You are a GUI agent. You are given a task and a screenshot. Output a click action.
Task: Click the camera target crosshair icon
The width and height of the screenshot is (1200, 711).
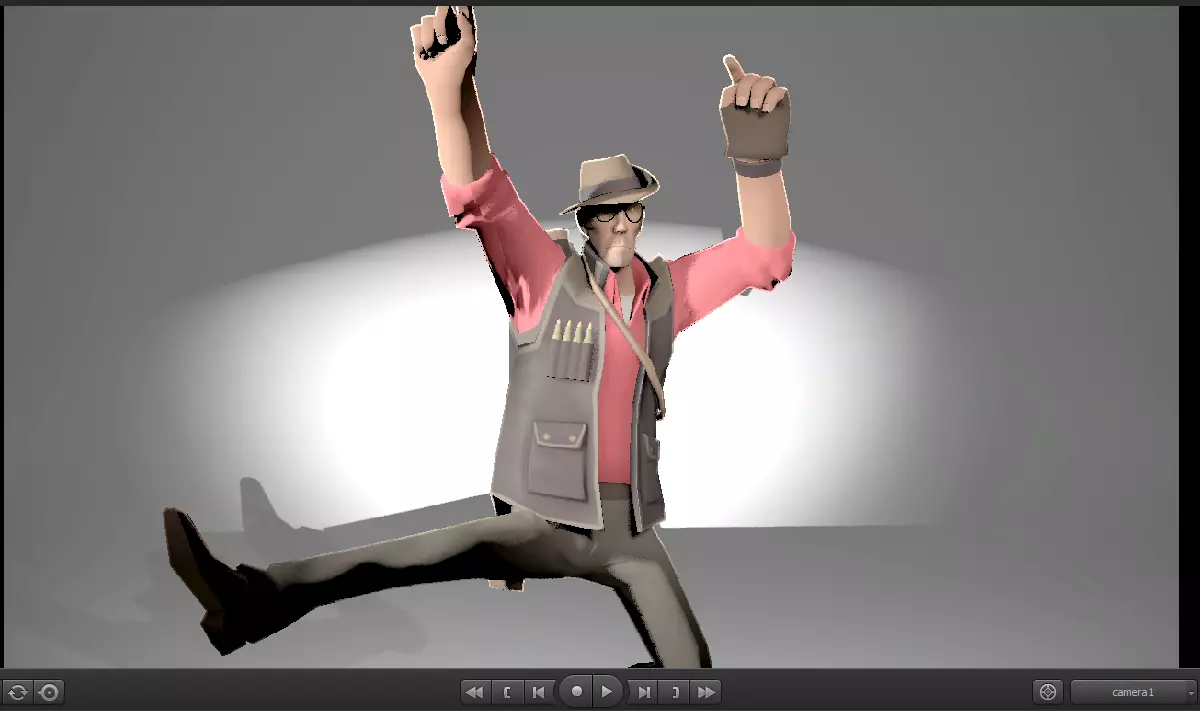(x=1048, y=692)
